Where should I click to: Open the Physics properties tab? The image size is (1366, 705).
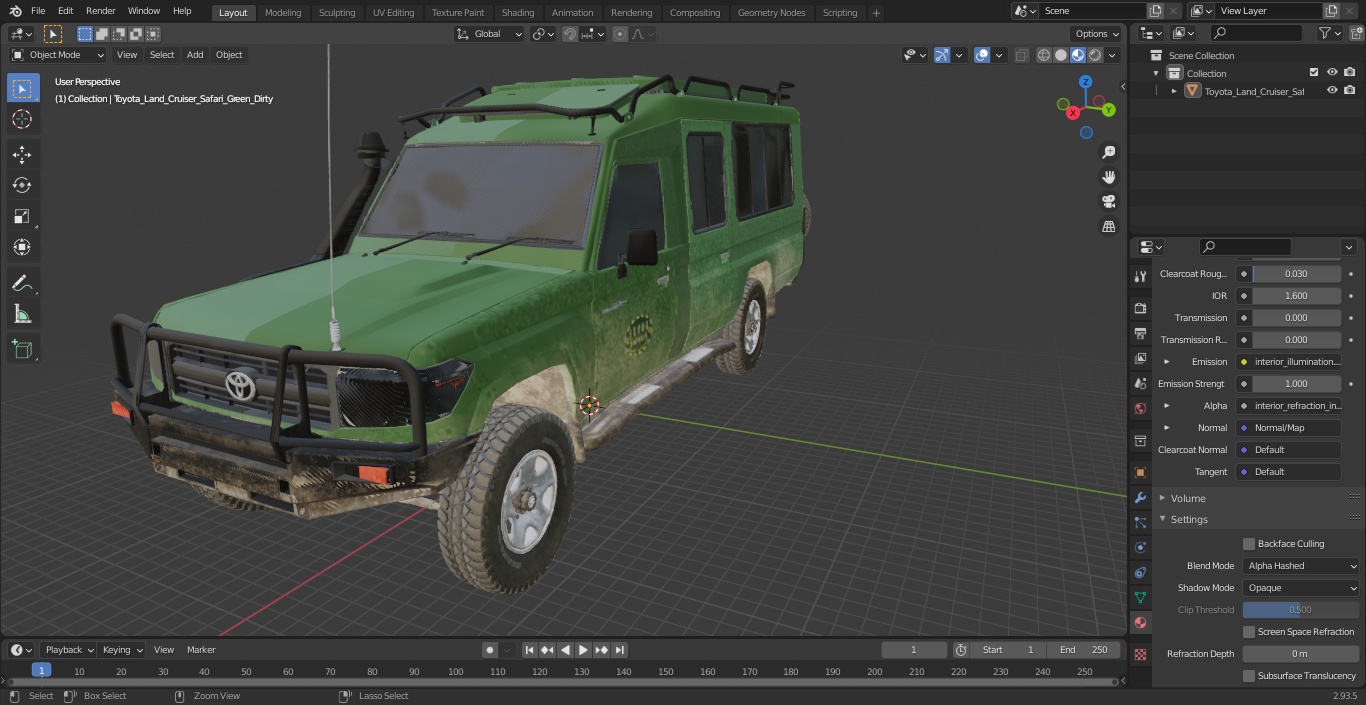pos(1140,547)
